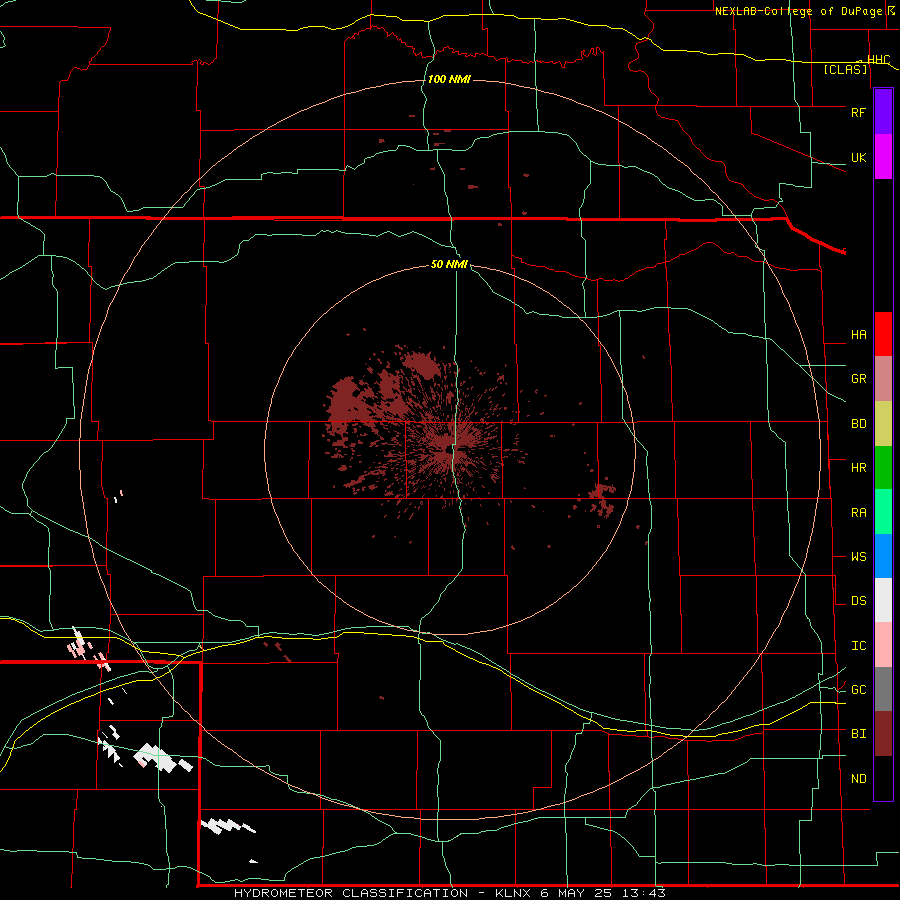This screenshot has width=900, height=900.
Task: Click the '50 NMI' range ring label
Action: coord(449,264)
